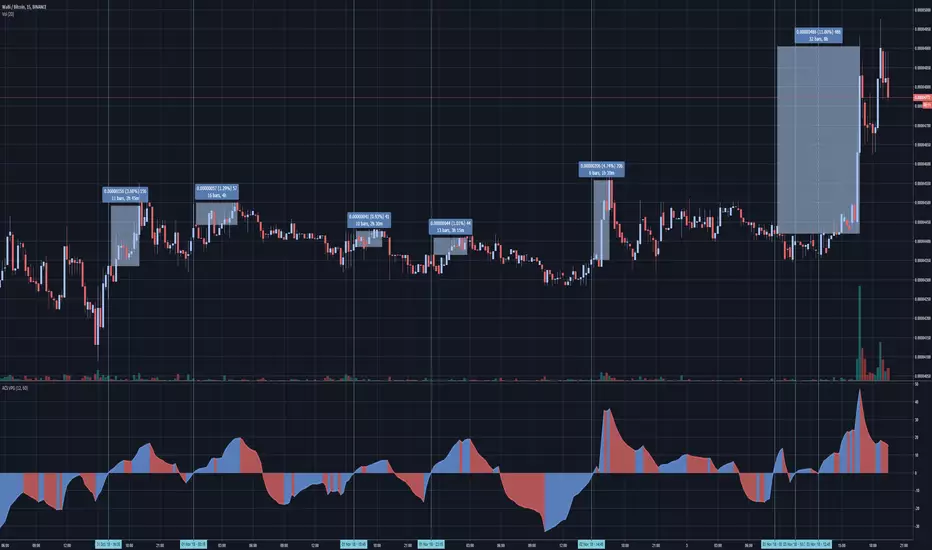Select the '10 bars, 2h 30m' measurement label
The width and height of the screenshot is (932, 550).
coord(369,220)
